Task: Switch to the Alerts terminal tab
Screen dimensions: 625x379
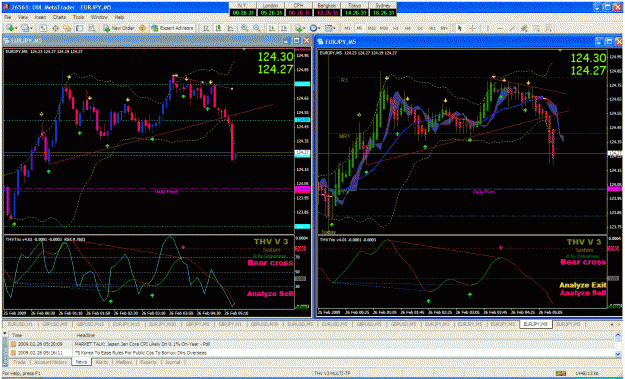Action: click(102, 362)
